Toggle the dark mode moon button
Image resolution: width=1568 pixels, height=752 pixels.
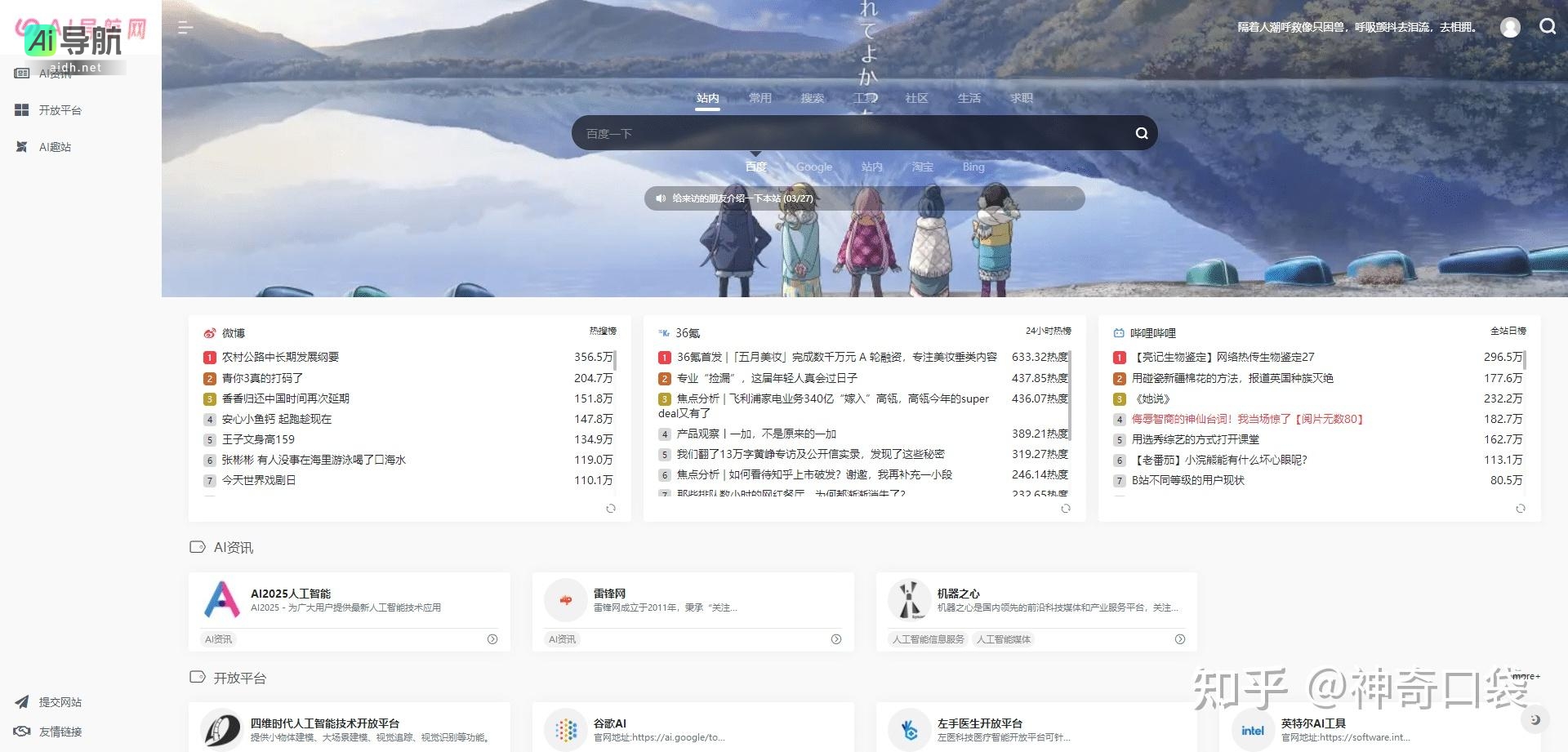pyautogui.click(x=1535, y=719)
